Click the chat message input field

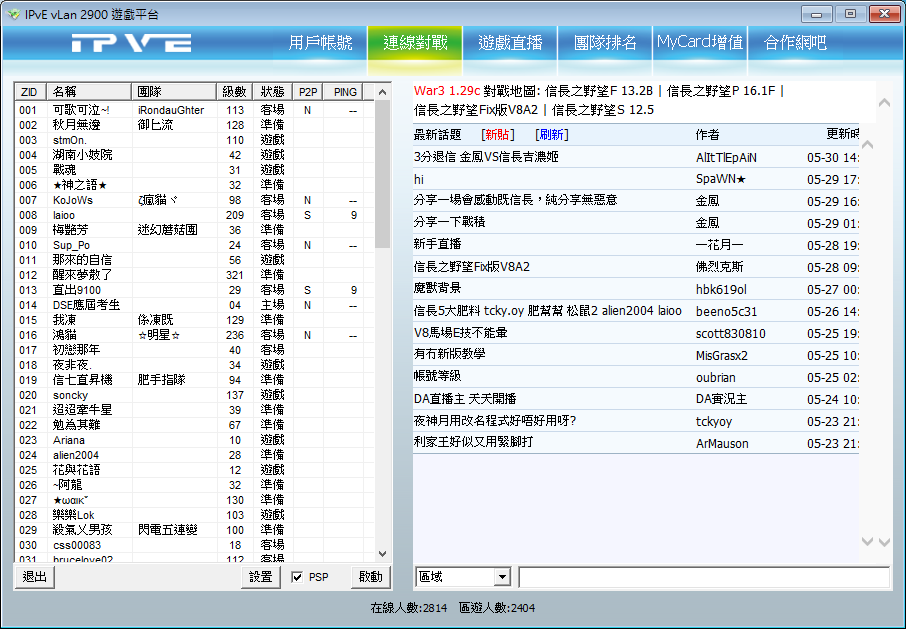[703, 577]
